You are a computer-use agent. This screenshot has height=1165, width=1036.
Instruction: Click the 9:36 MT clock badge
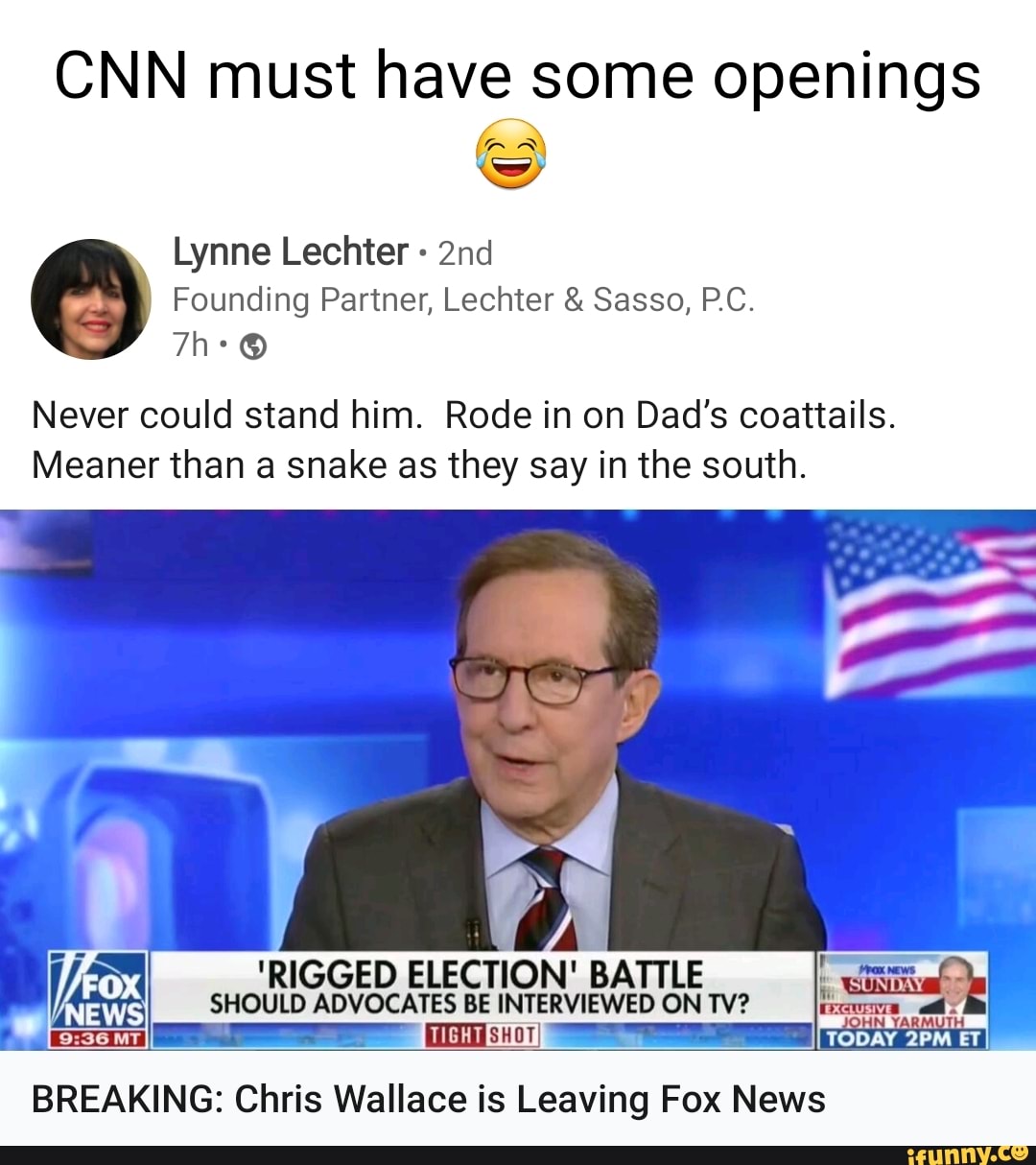click(x=97, y=1039)
